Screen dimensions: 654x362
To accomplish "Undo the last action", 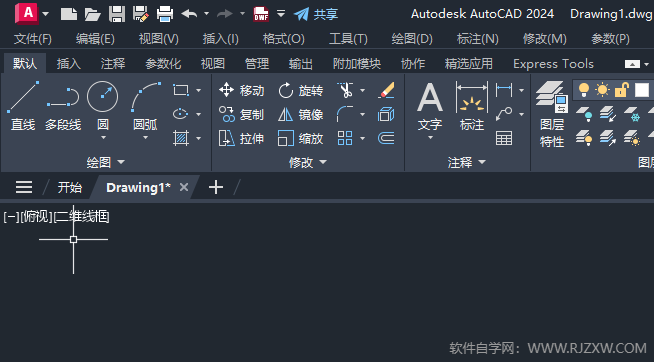I will 189,14.
